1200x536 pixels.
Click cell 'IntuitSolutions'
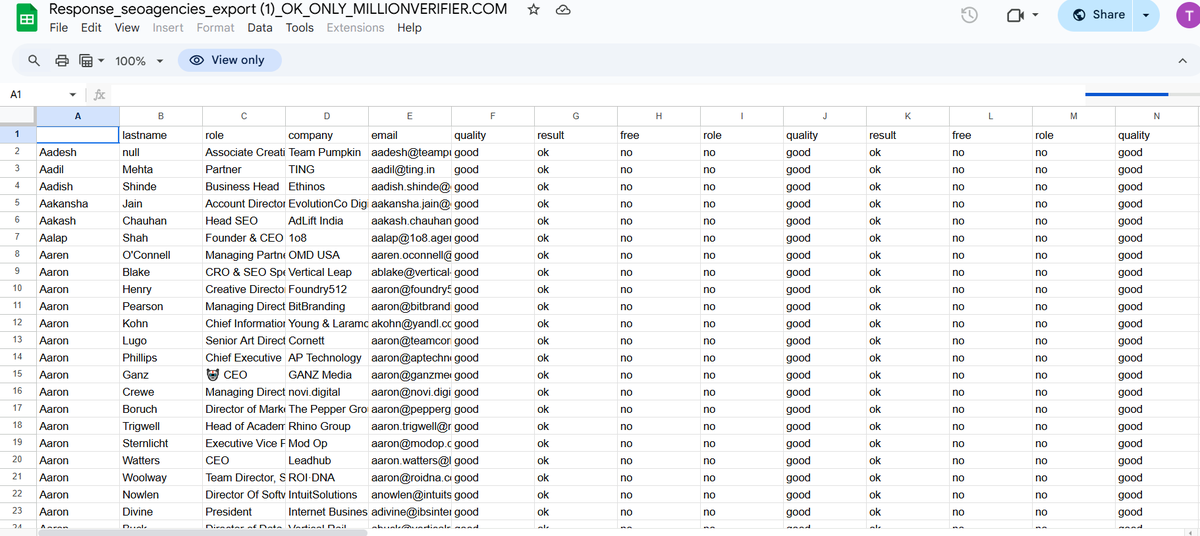coord(326,495)
